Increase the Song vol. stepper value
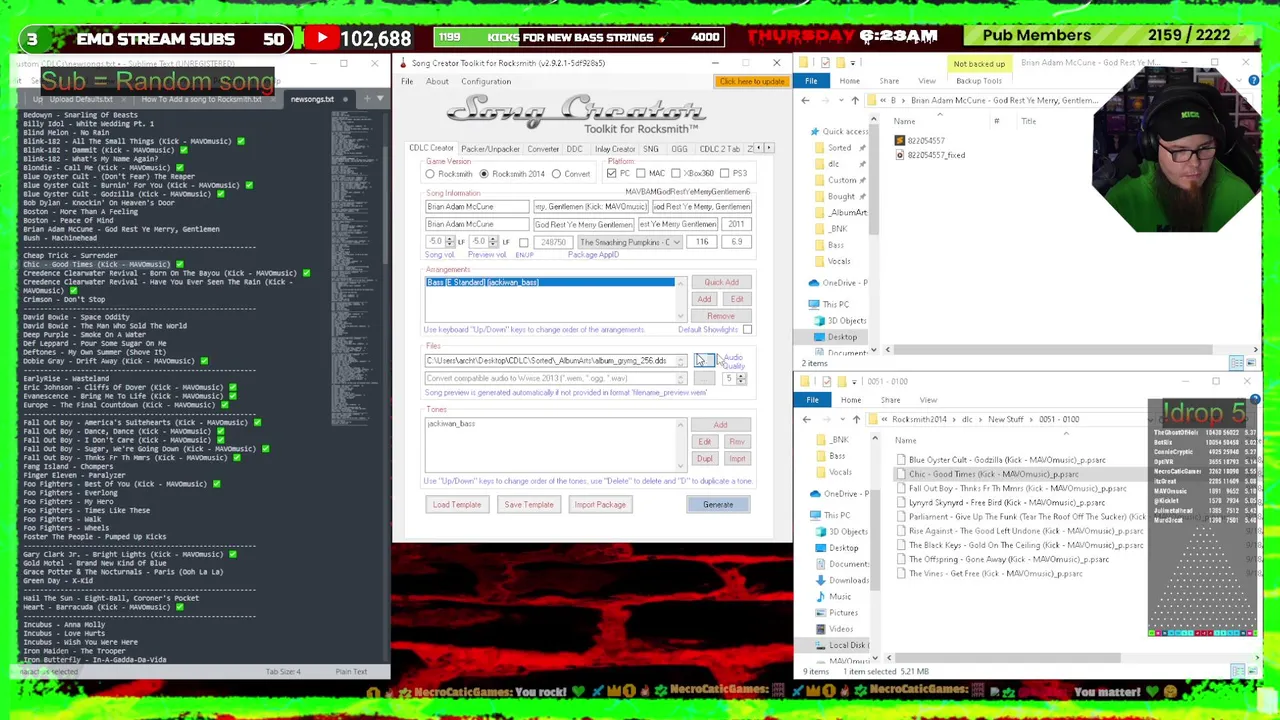 pos(449,240)
